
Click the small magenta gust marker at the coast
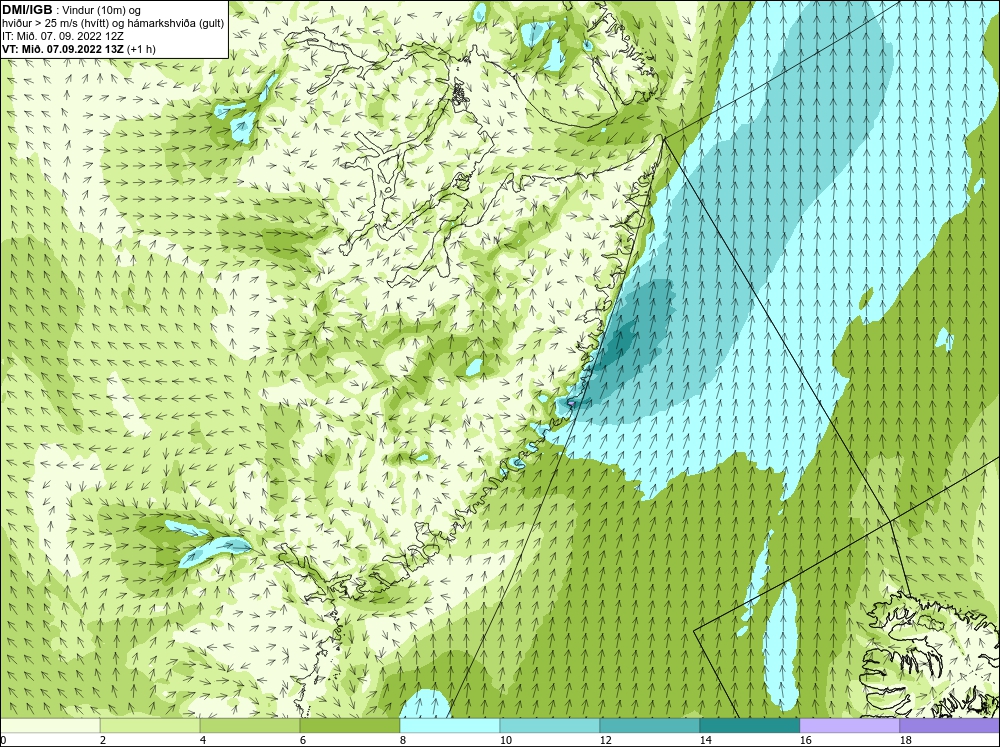571,403
